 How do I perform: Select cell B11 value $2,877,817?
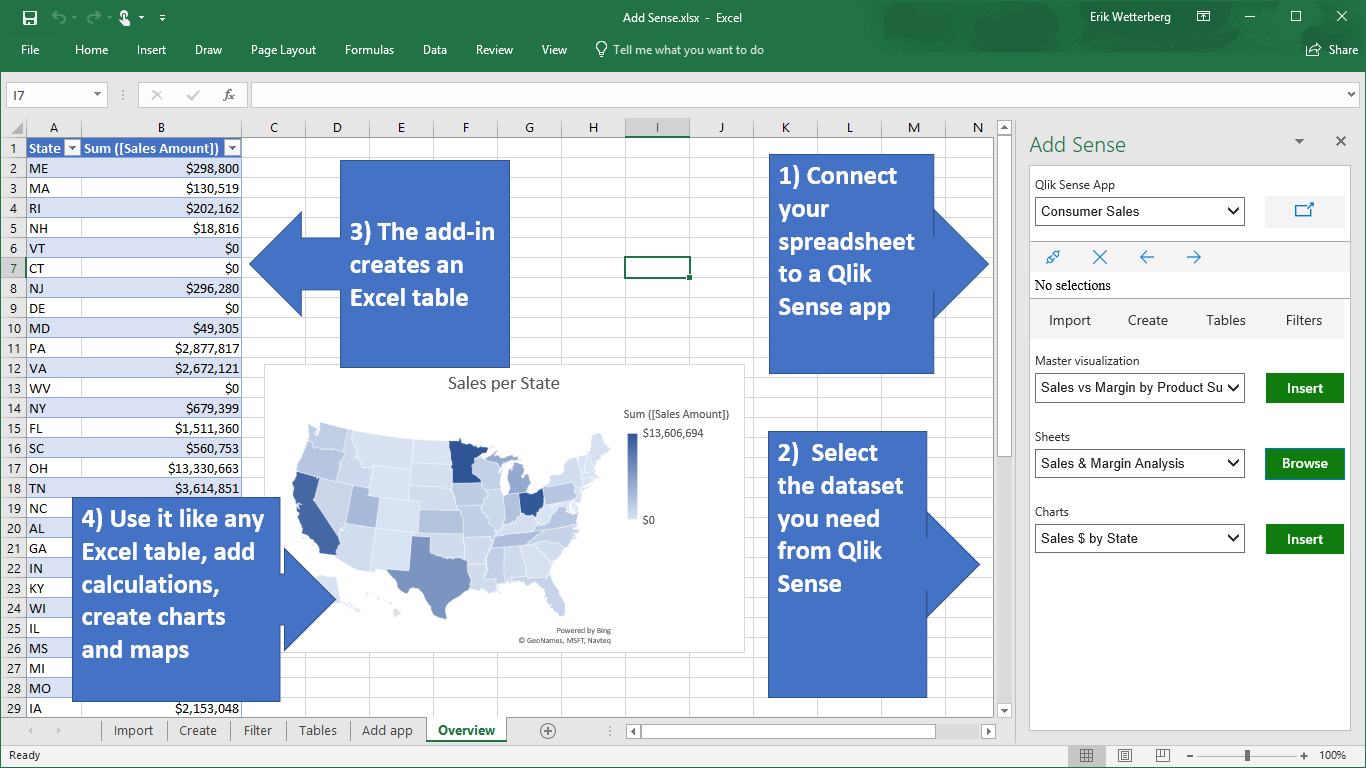coord(161,348)
